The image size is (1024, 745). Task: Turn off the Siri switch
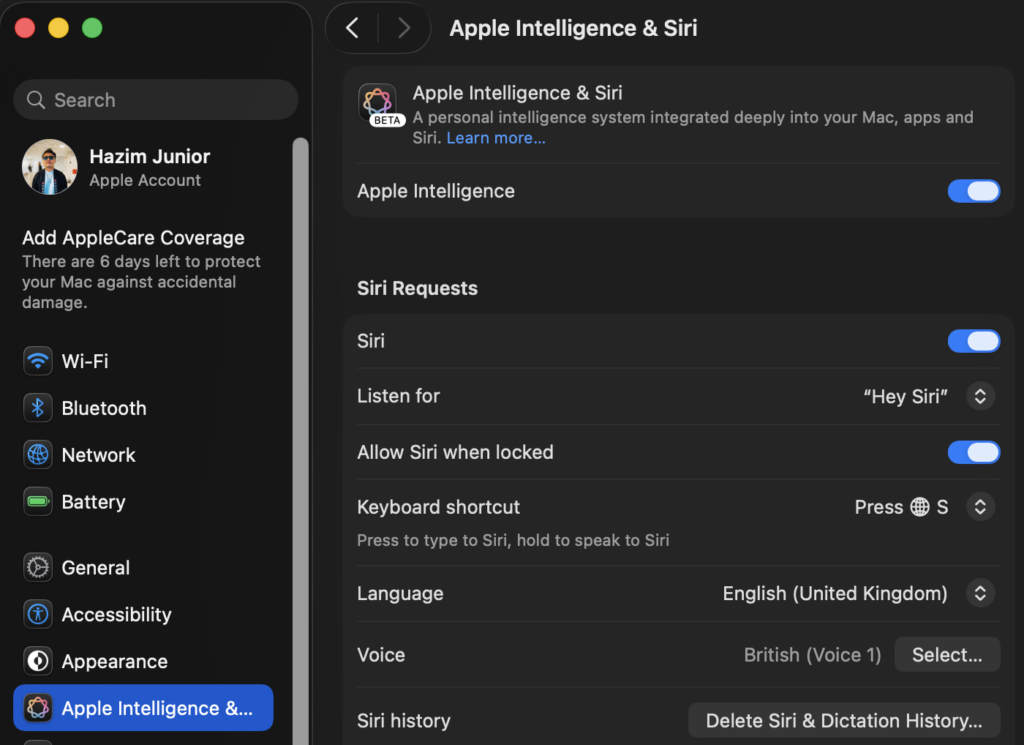coord(974,341)
